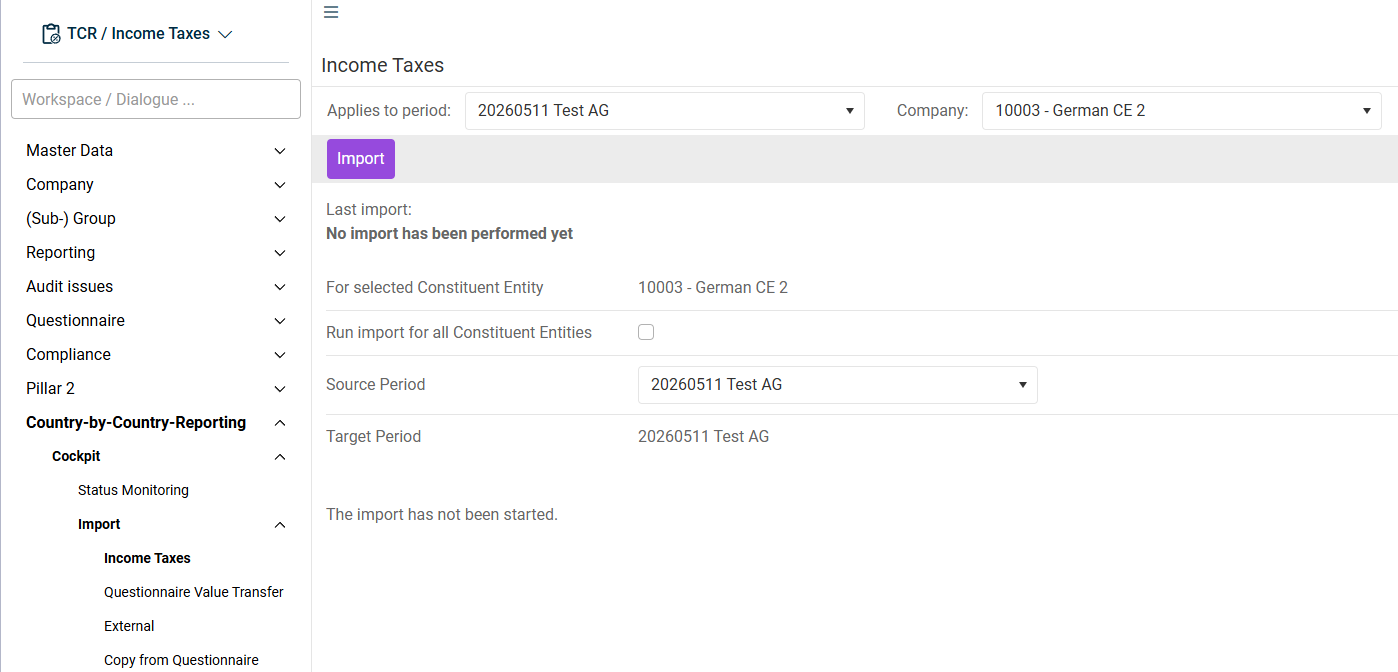Open the Company dropdown selector
This screenshot has width=1398, height=672.
click(1182, 111)
